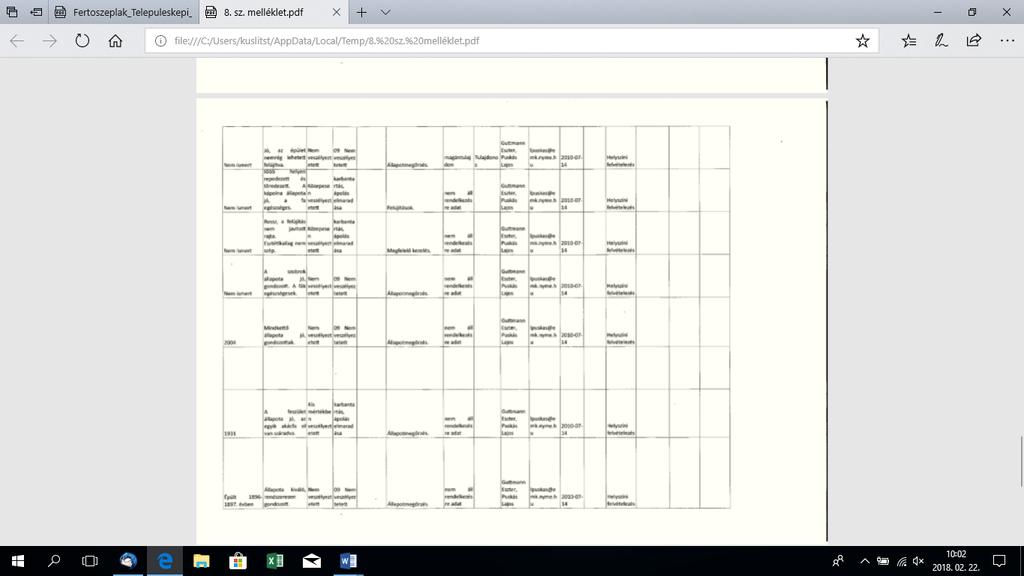Switch to Word from the taskbar
The width and height of the screenshot is (1024, 576).
click(x=348, y=561)
